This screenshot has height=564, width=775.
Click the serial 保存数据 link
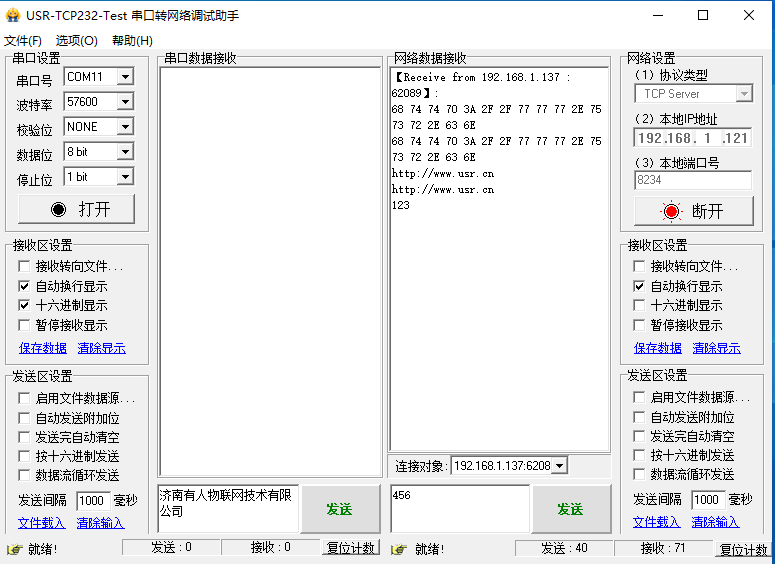pos(43,348)
